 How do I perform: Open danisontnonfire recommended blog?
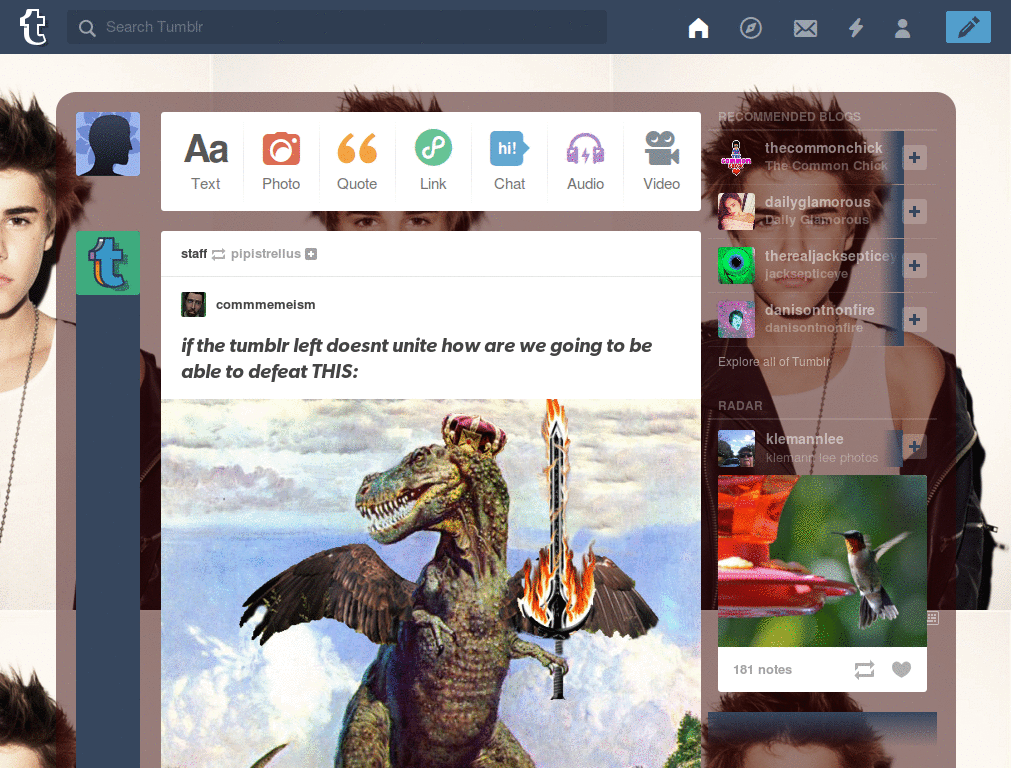click(820, 310)
